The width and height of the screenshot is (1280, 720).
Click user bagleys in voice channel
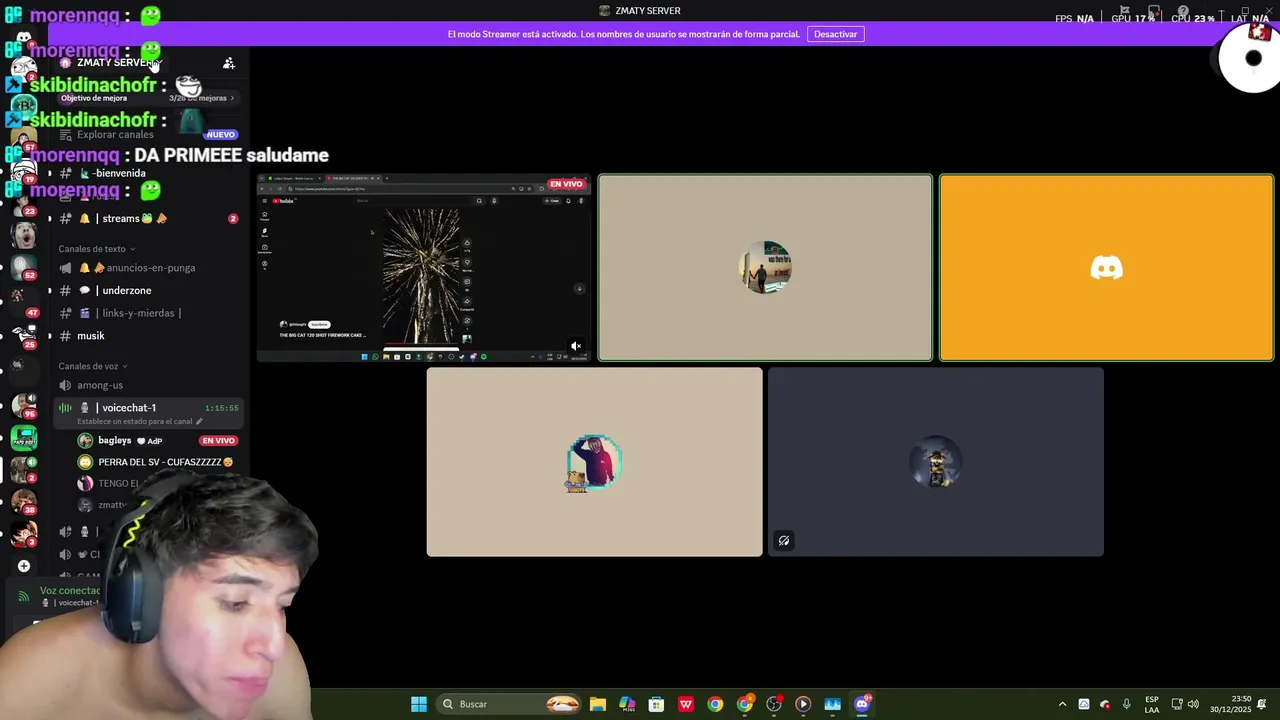click(x=115, y=440)
